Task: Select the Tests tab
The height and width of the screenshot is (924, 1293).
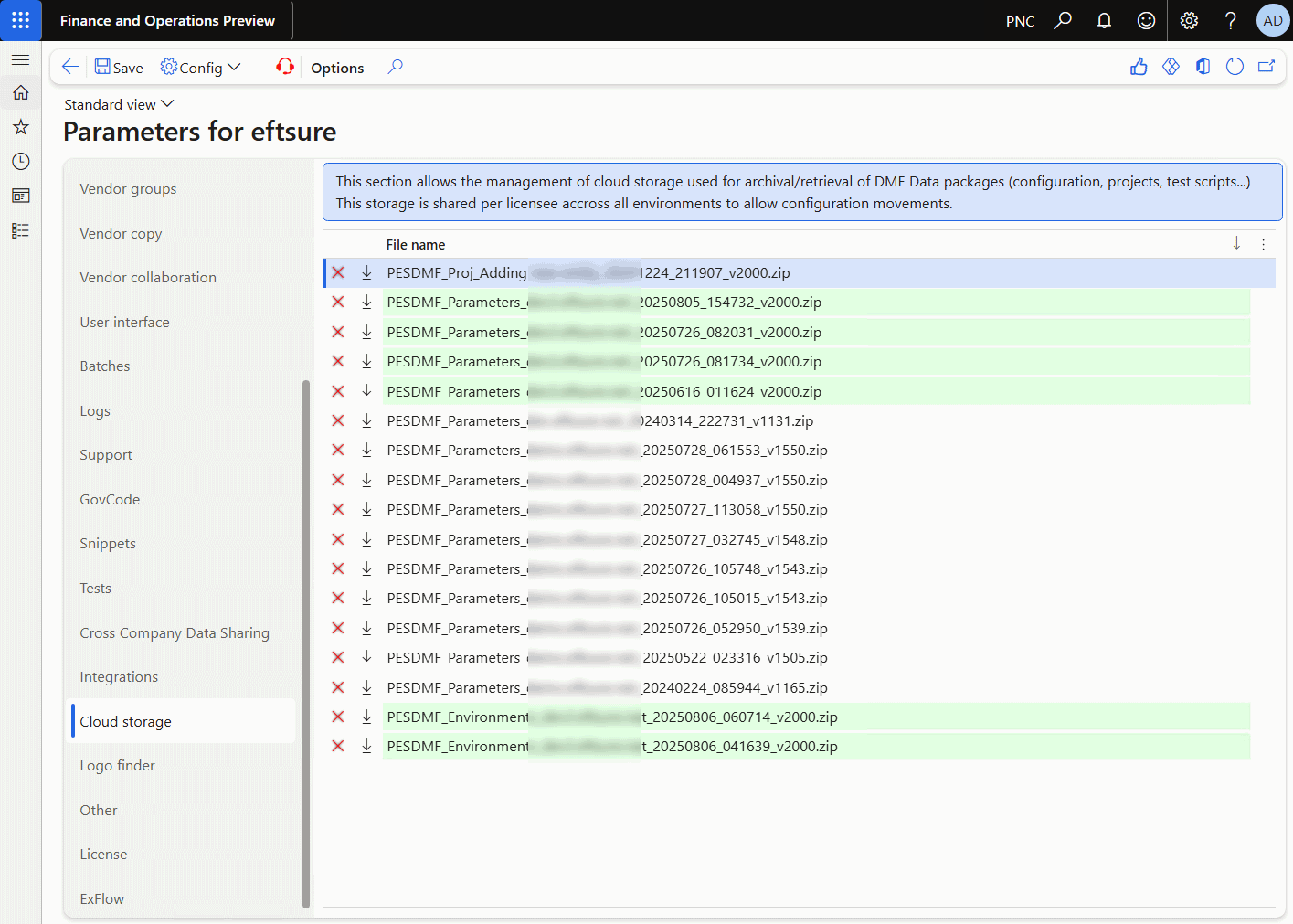Action: click(x=96, y=589)
